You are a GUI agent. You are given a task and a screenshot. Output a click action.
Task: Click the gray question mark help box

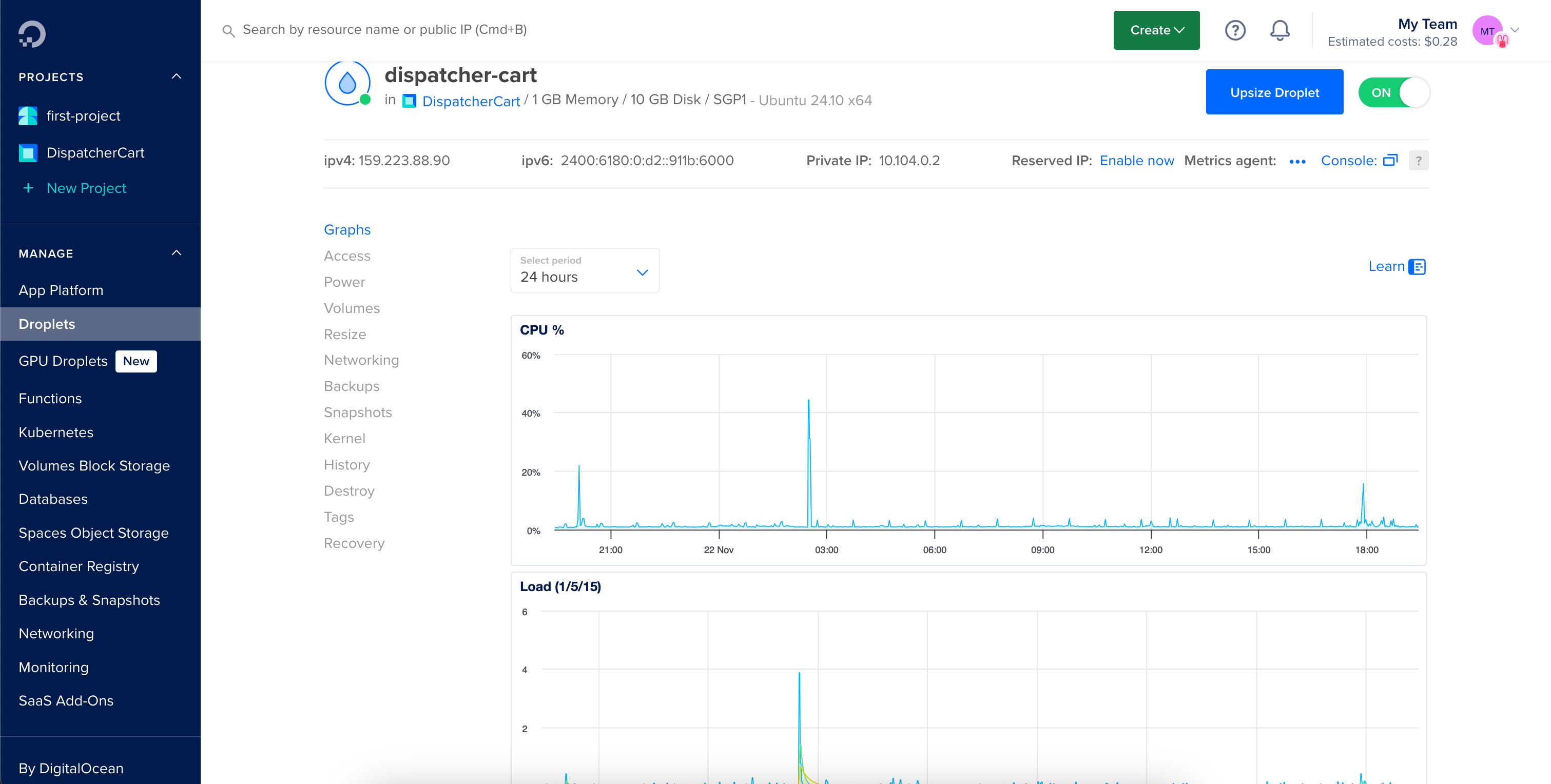pyautogui.click(x=1419, y=161)
